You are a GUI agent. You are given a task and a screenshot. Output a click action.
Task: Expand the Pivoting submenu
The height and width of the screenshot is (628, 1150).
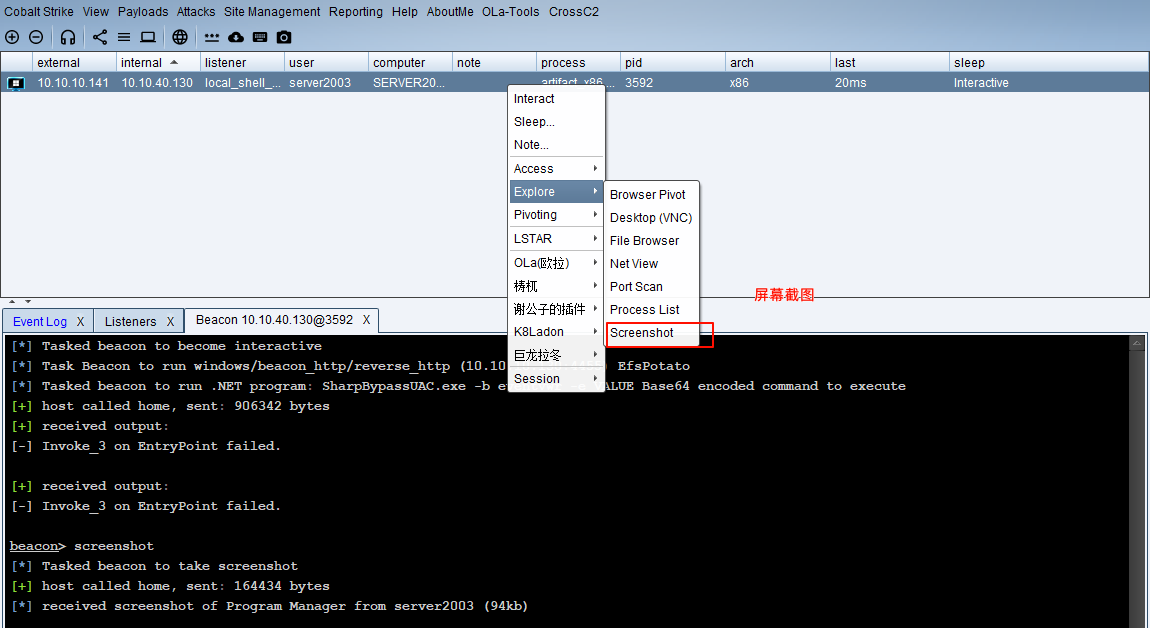(x=556, y=215)
